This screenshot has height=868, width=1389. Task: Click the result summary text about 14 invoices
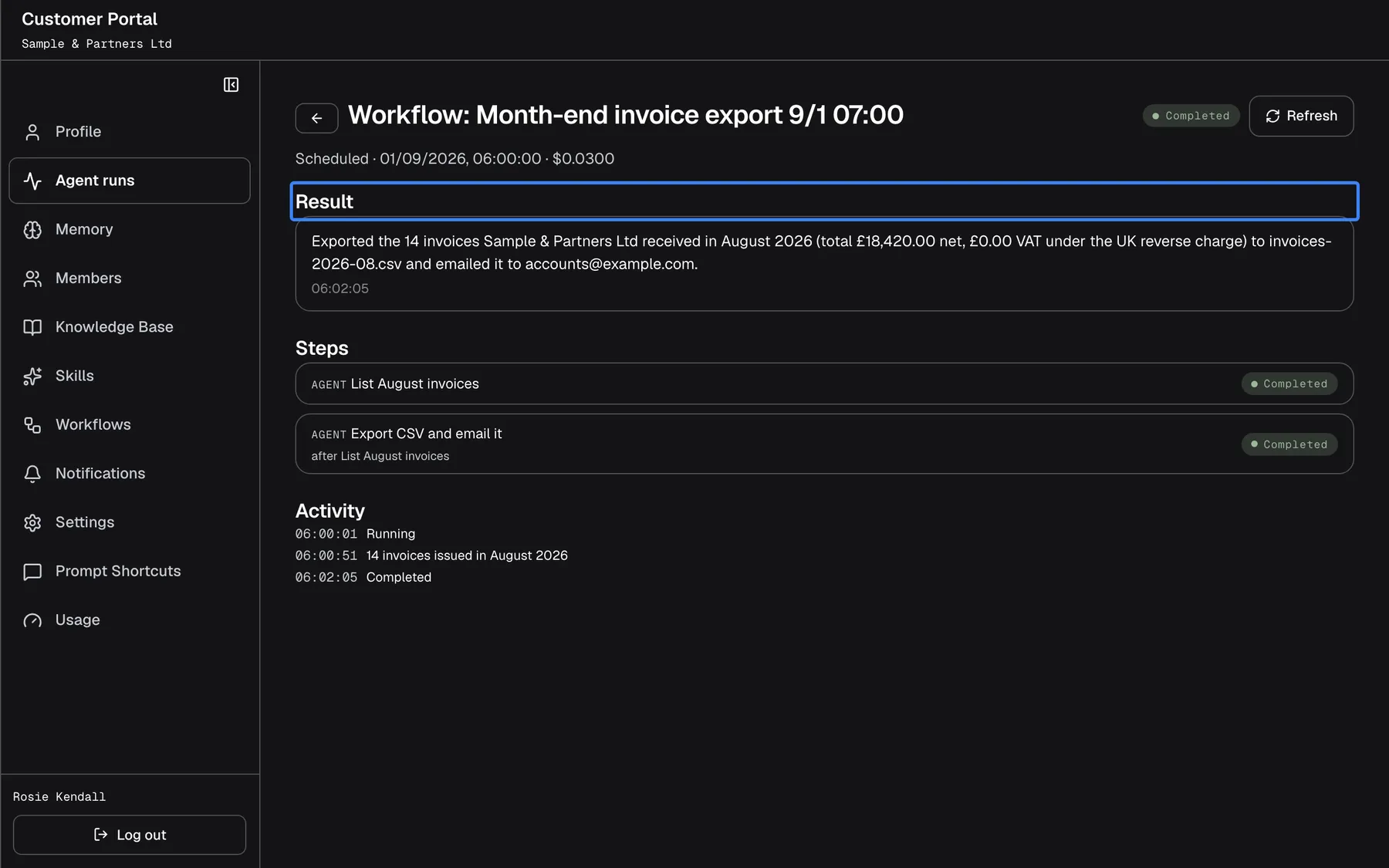(x=821, y=252)
